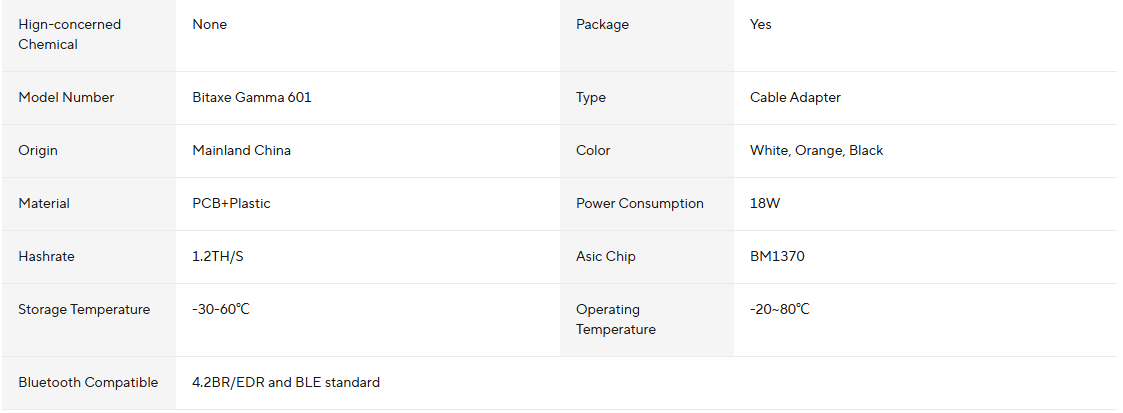Viewport: 1123px width, 413px height.
Task: Select the "Model Number" label cell
Action: (x=66, y=98)
